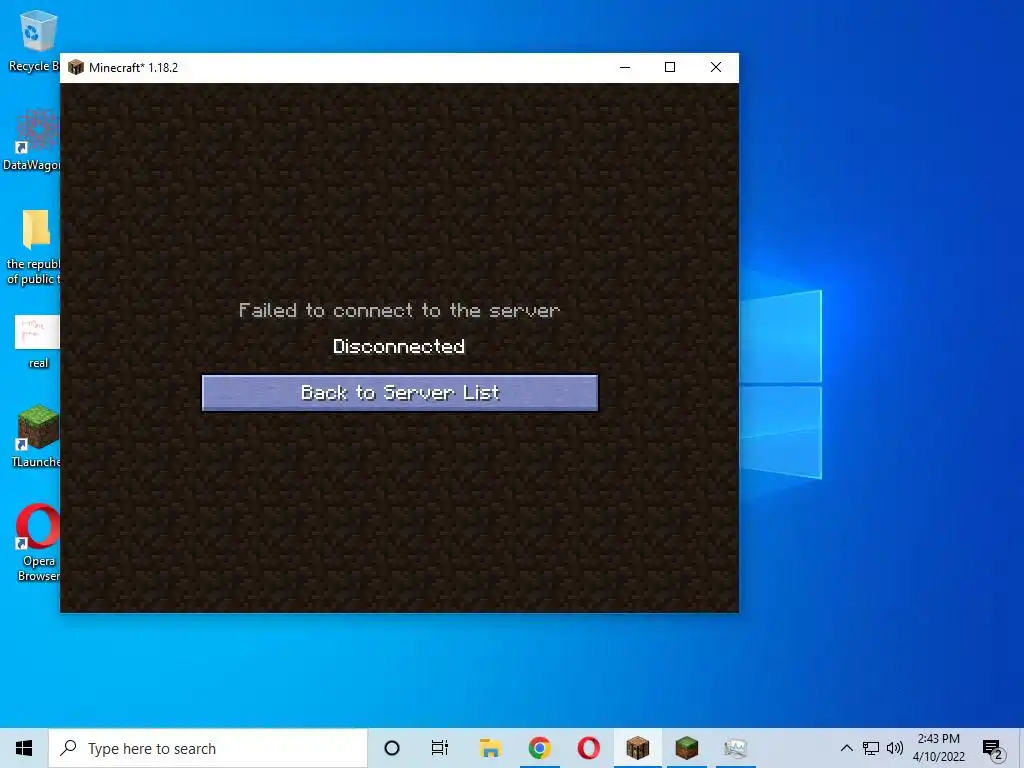Select the TLauncher desktop shortcut
This screenshot has width=1024, height=768.
pos(36,436)
